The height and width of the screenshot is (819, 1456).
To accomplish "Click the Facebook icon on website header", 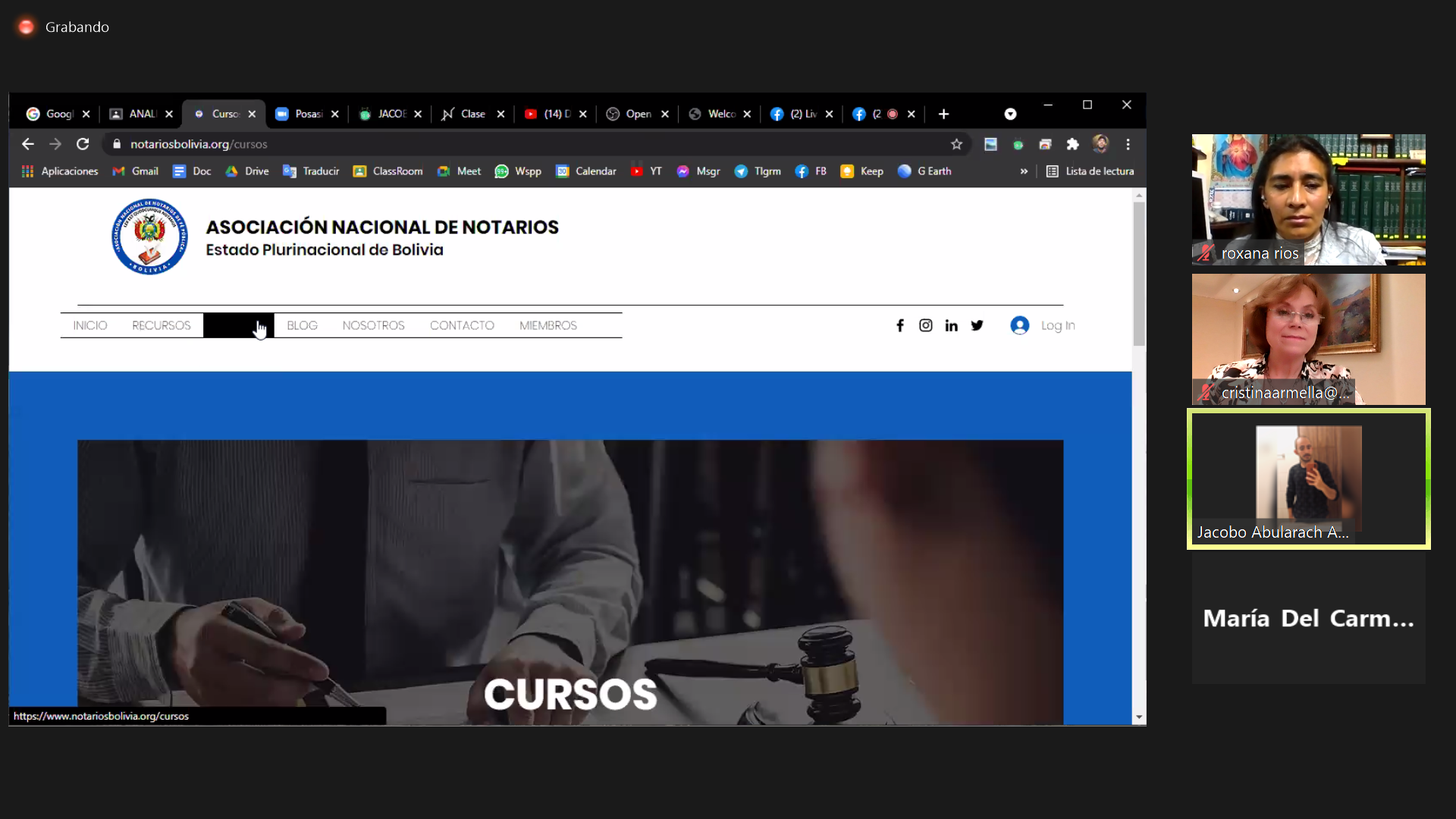I will click(x=900, y=325).
